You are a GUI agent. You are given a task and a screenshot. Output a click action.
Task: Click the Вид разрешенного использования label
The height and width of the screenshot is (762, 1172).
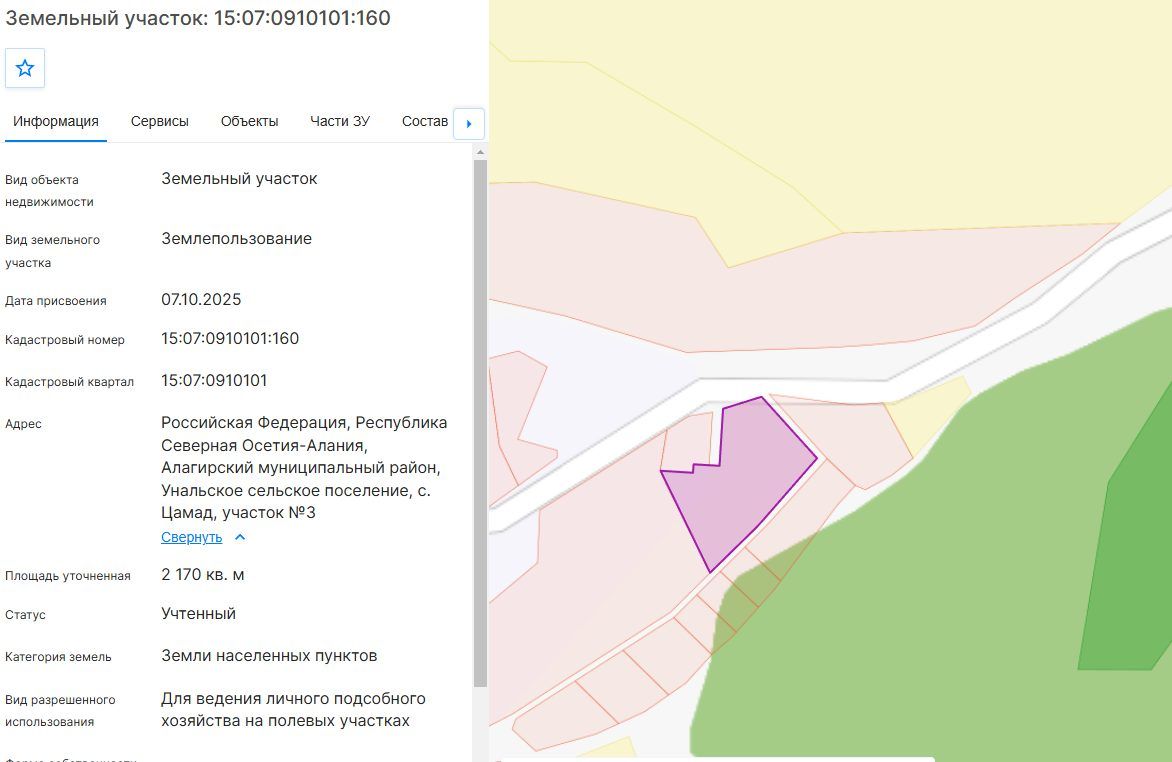60,710
